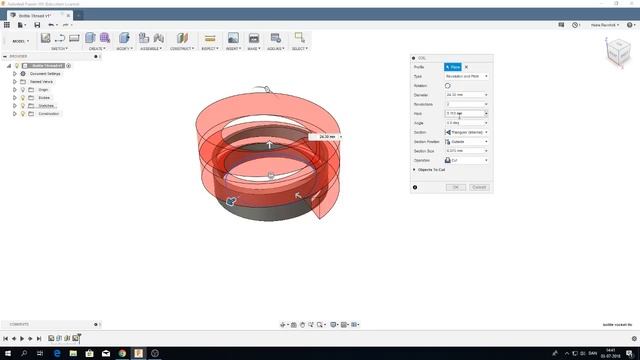Select the sketch Rectangle tool icon
Image resolution: width=640 pixels, height=360 pixels.
click(x=74, y=38)
